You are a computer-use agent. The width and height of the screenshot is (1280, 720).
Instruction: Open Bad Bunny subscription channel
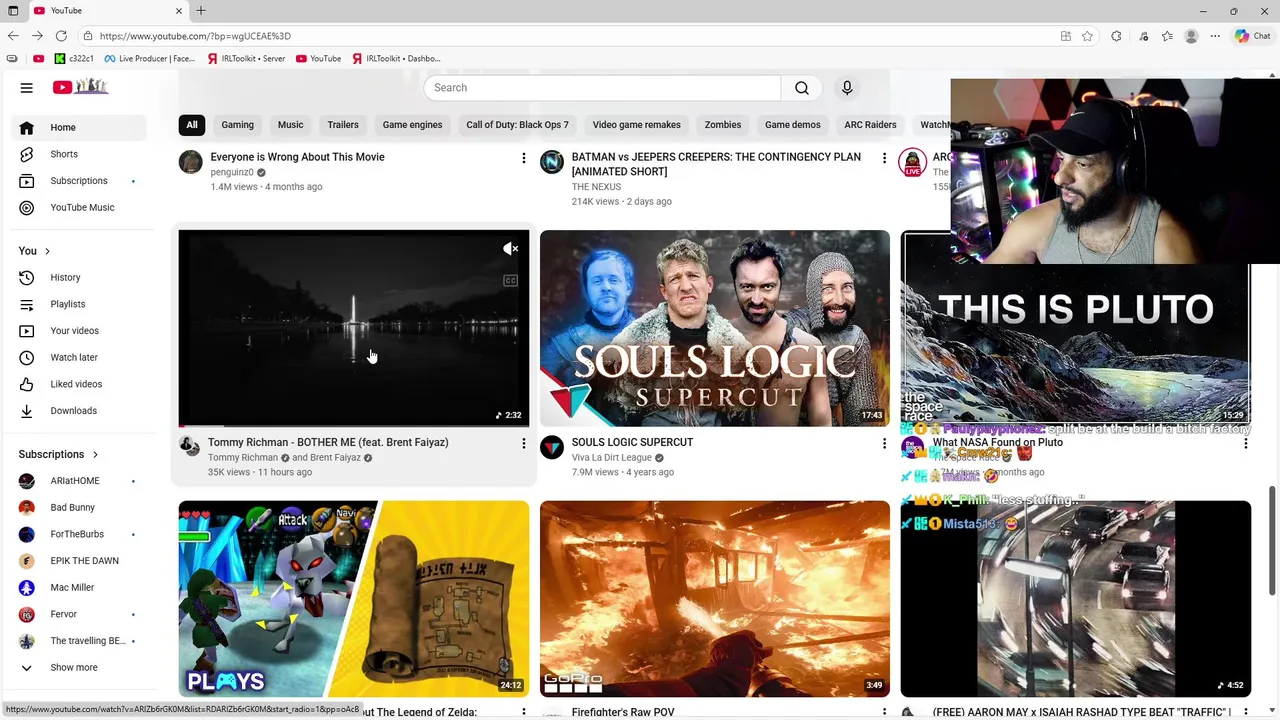point(78,507)
